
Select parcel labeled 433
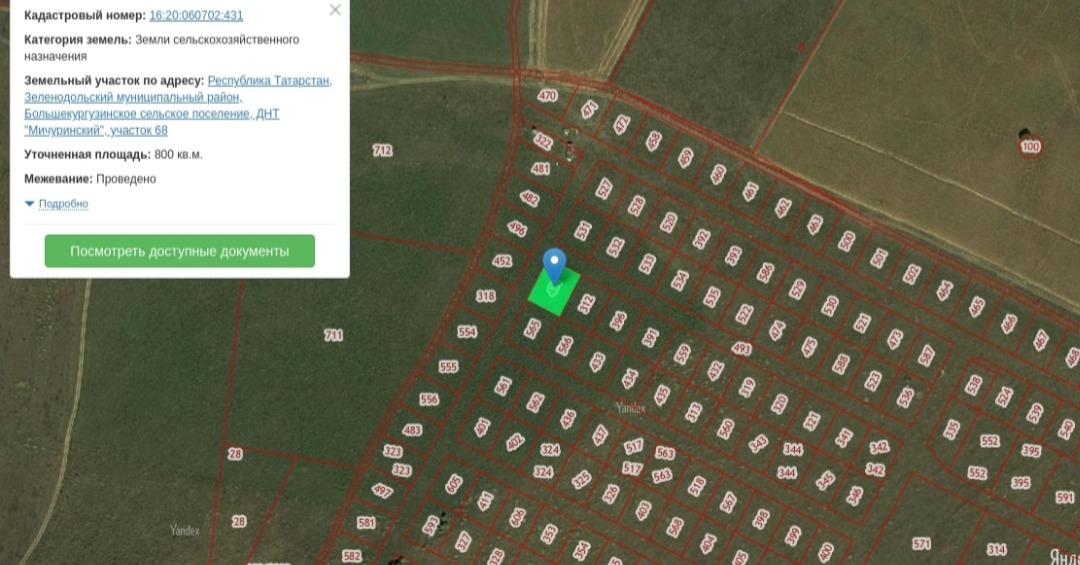(x=597, y=362)
